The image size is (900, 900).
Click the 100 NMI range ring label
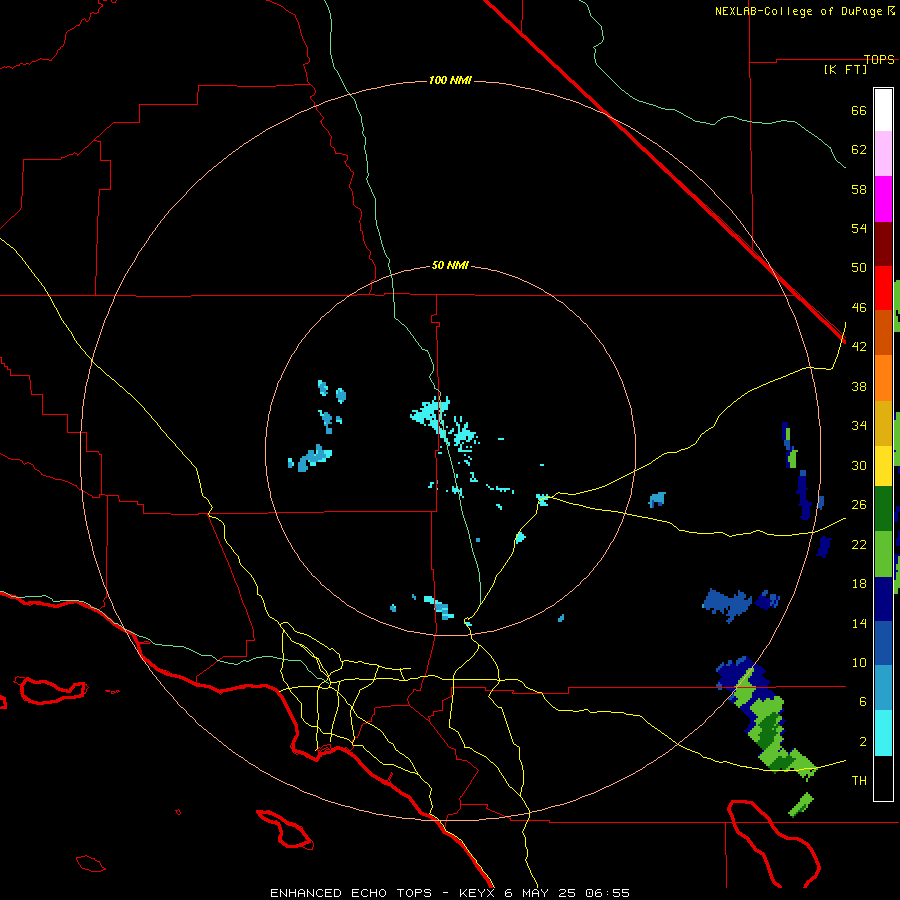(450, 80)
